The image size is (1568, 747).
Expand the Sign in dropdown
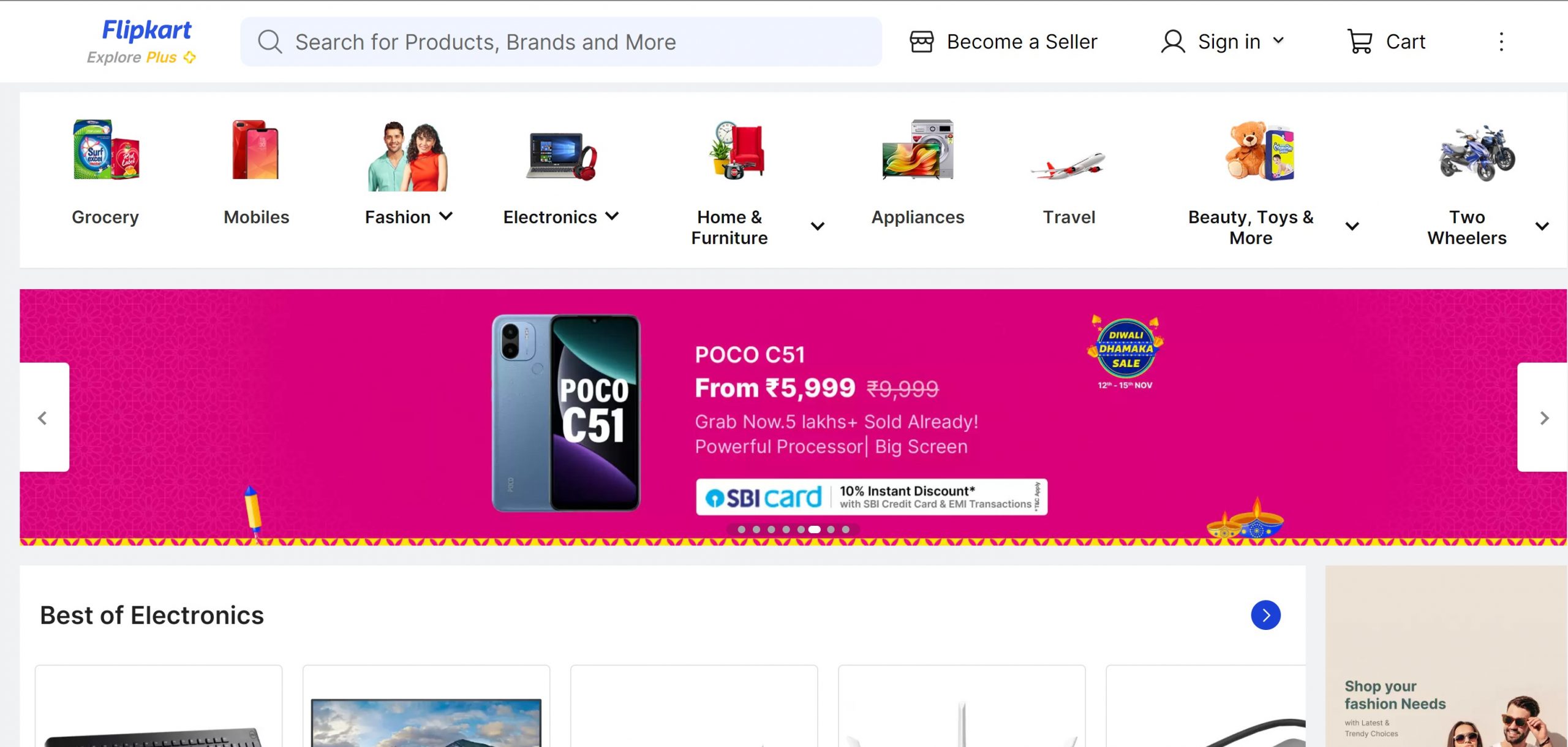click(1278, 41)
